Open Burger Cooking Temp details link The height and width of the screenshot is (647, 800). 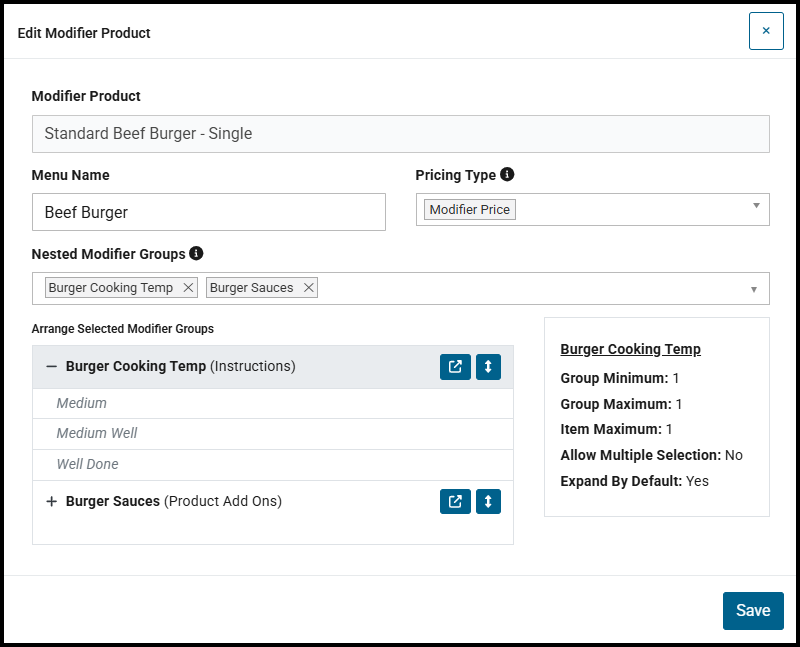(630, 349)
